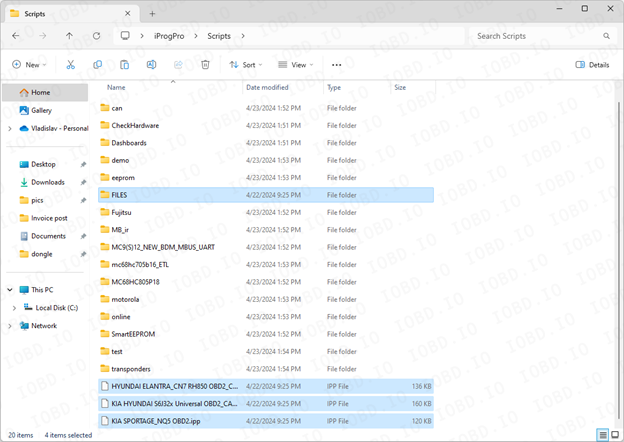Click the Rename icon in toolbar
624x442 pixels.
click(x=151, y=65)
